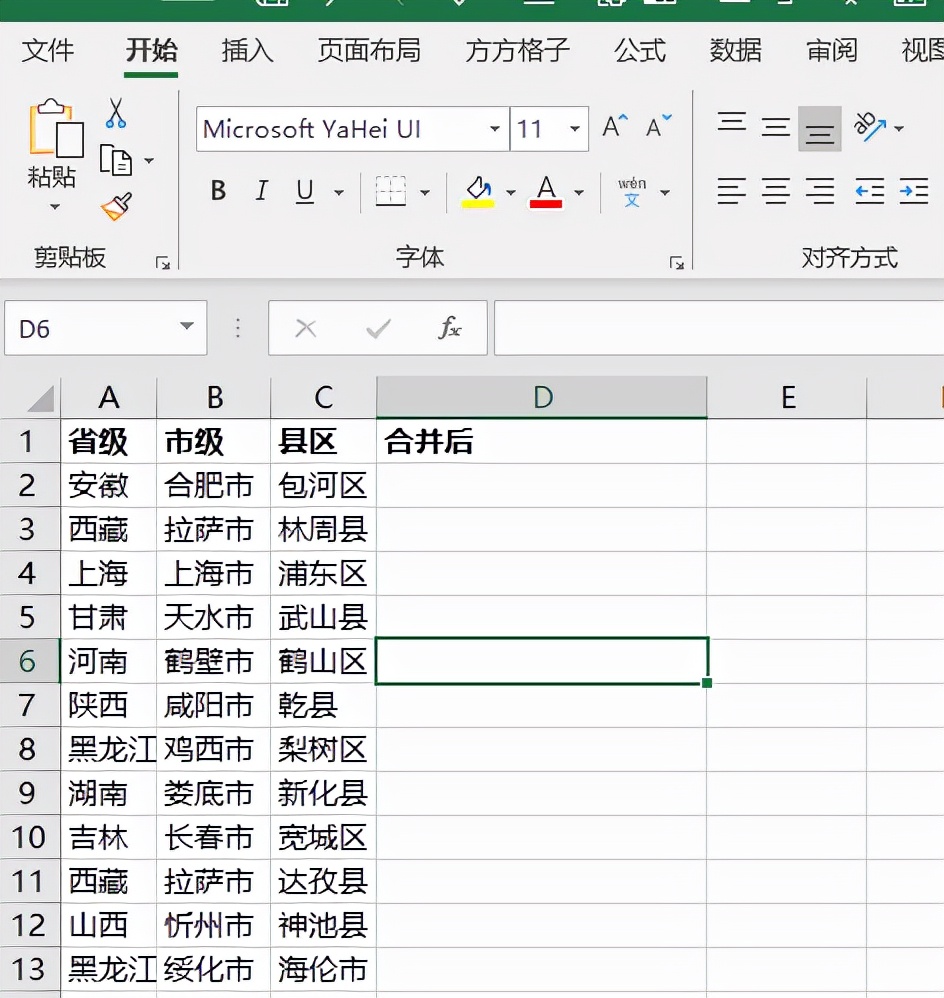The width and height of the screenshot is (944, 998).
Task: Click the Name Box showing D6
Action: (x=105, y=328)
